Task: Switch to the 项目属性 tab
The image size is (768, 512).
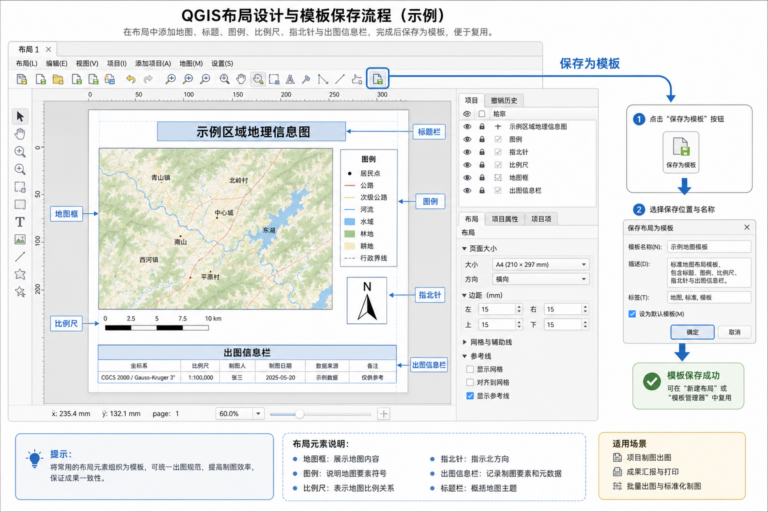Action: 504,219
